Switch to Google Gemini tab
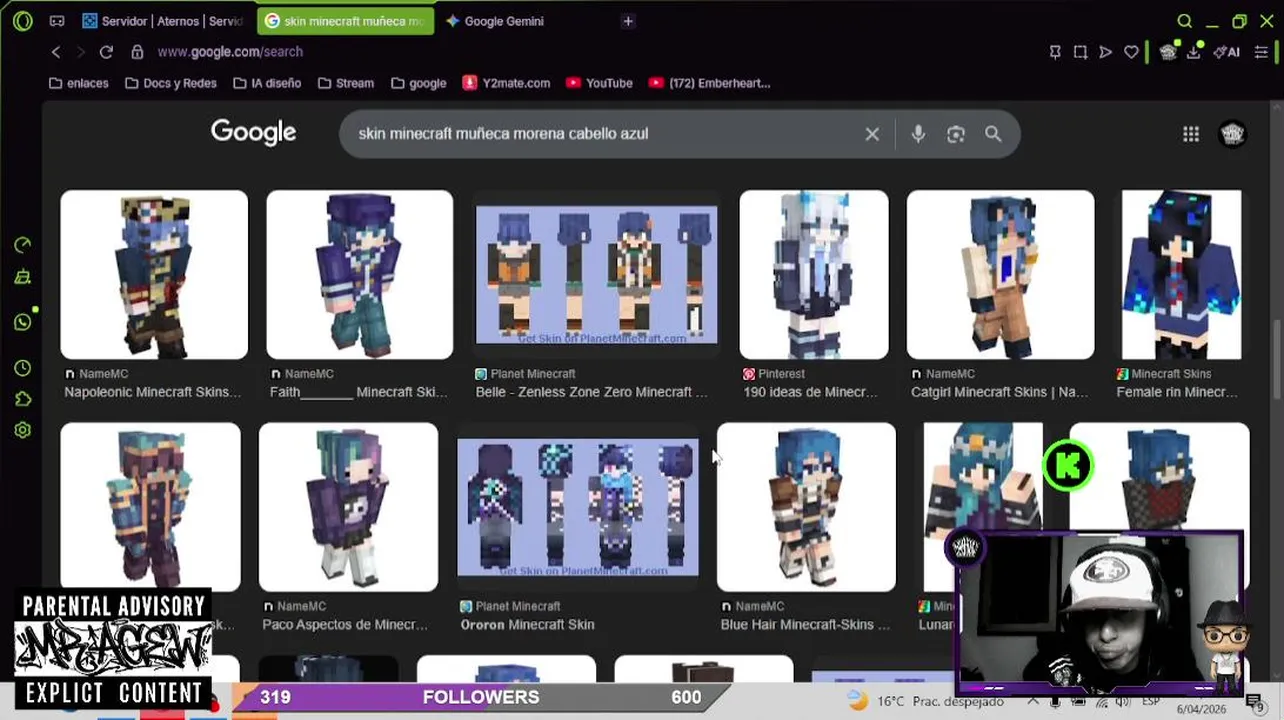Image resolution: width=1284 pixels, height=720 pixels. click(494, 21)
